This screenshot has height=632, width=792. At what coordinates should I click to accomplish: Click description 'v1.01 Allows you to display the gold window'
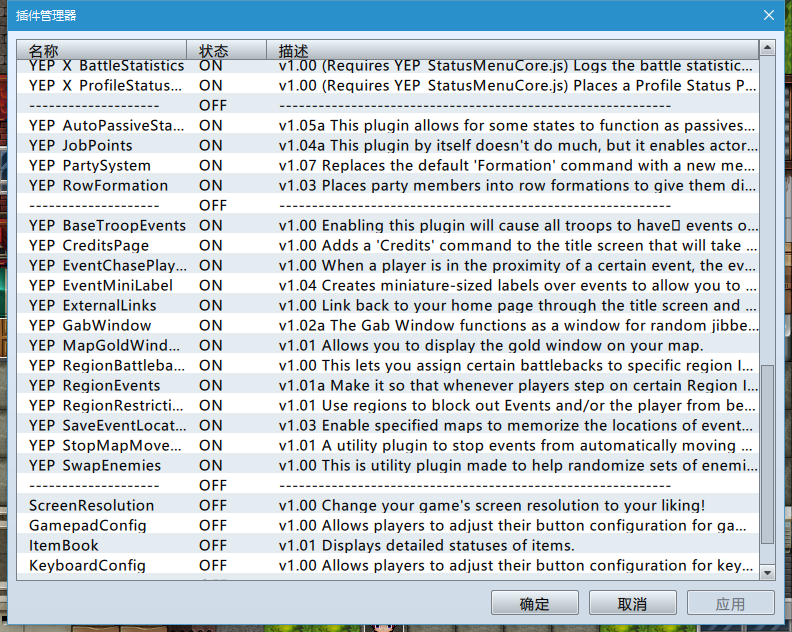[491, 346]
